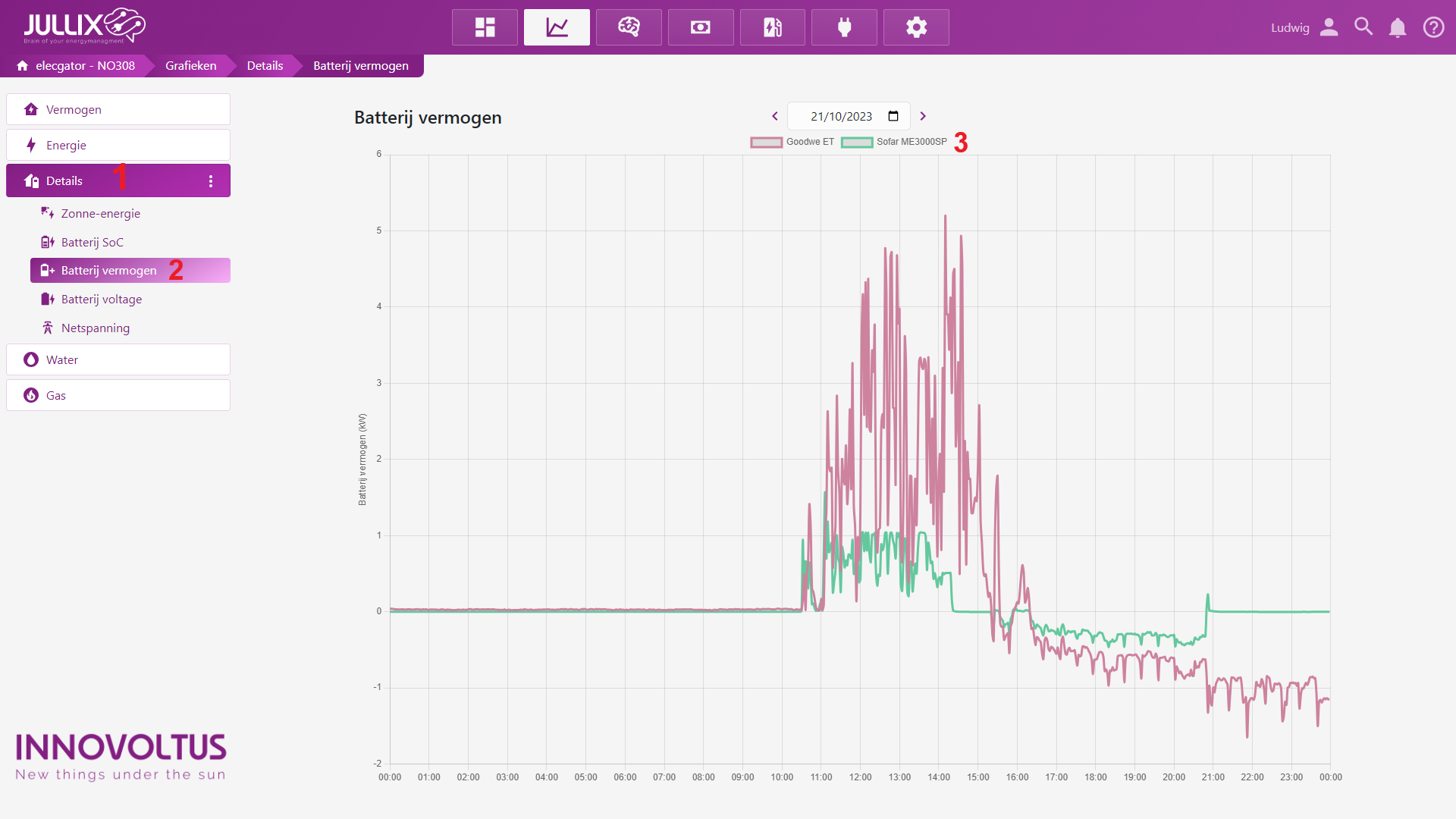Select the line chart graphs toolbar icon
The width and height of the screenshot is (1456, 819).
pos(557,27)
